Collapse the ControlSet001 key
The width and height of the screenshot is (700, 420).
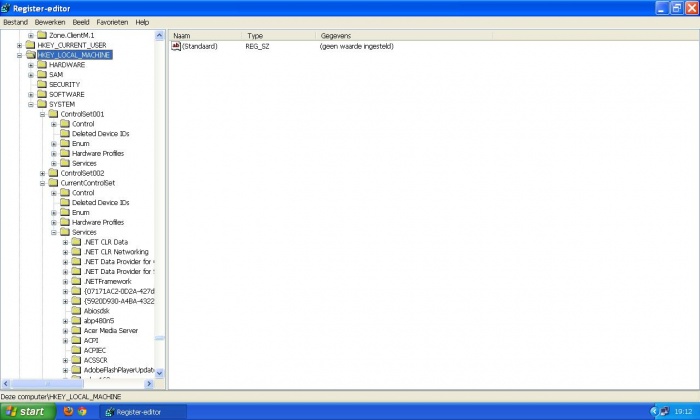tap(42, 114)
